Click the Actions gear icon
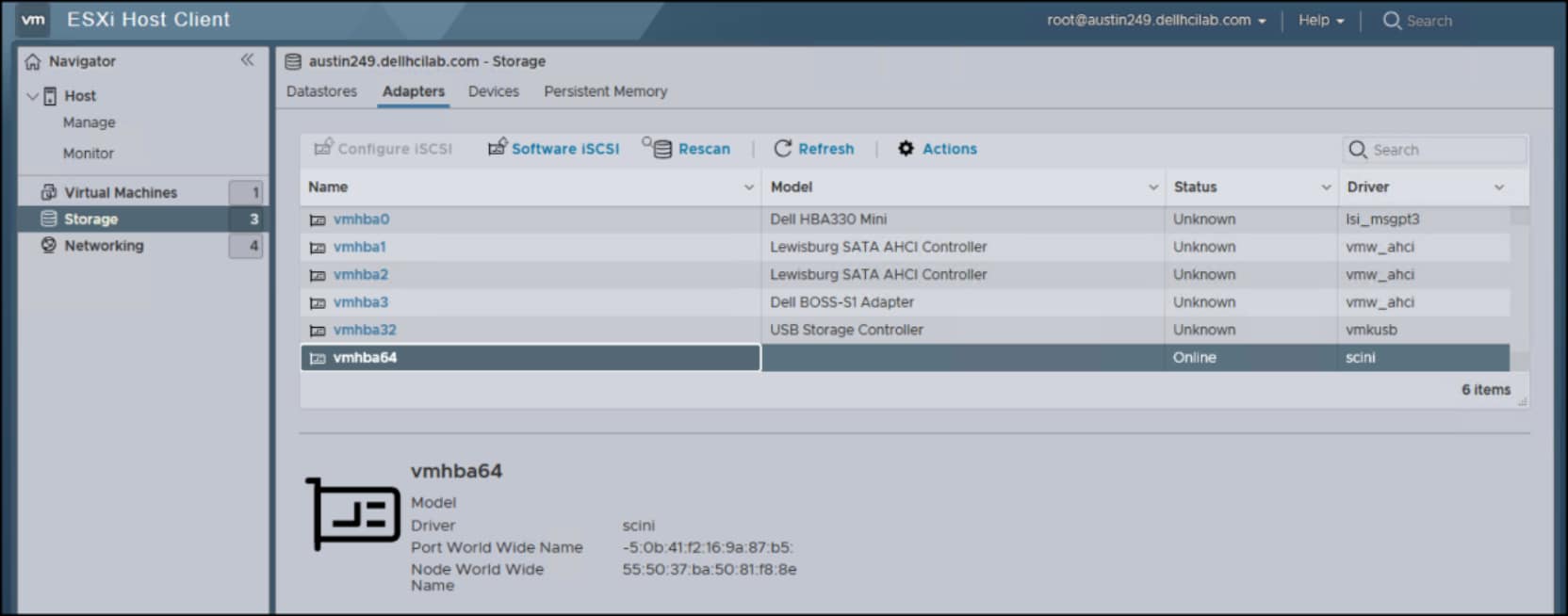1568x616 pixels. click(906, 148)
